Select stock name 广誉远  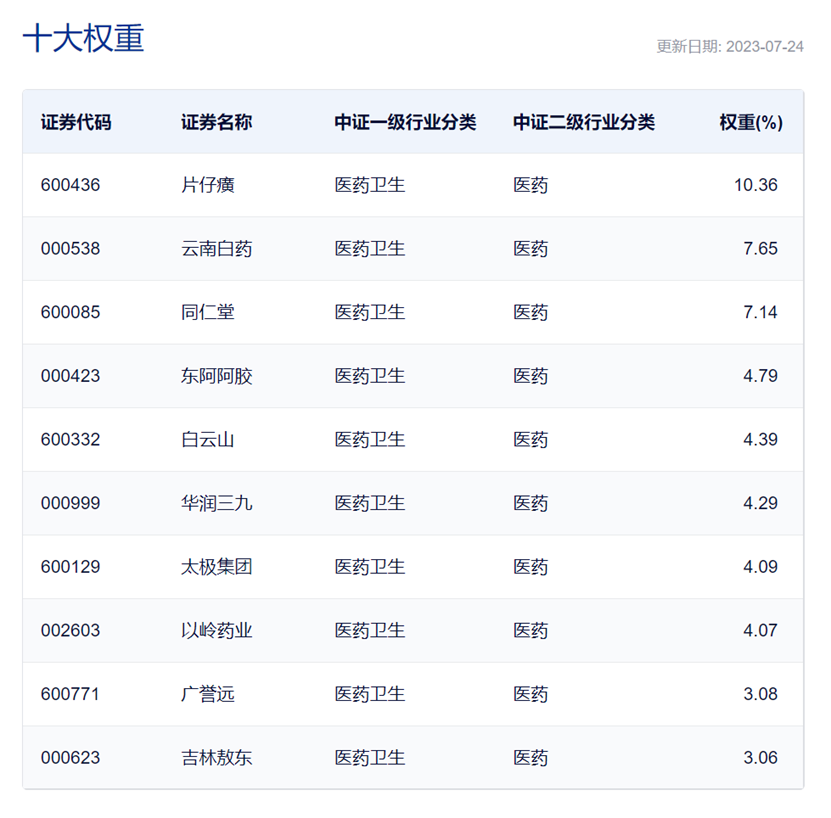point(208,694)
